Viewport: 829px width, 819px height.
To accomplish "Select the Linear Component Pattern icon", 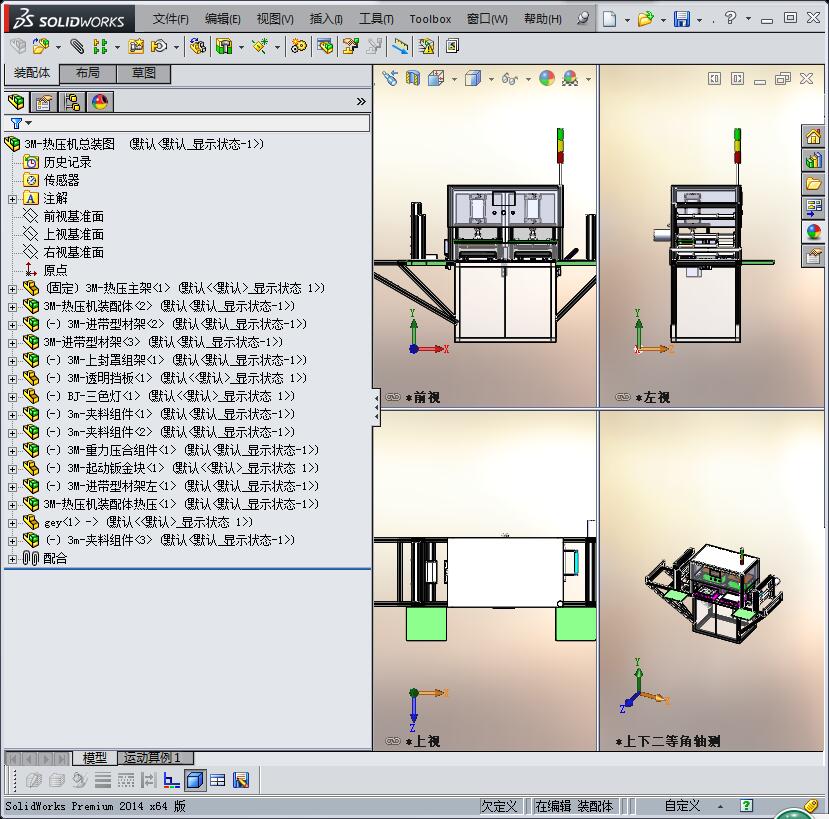I will pos(100,47).
